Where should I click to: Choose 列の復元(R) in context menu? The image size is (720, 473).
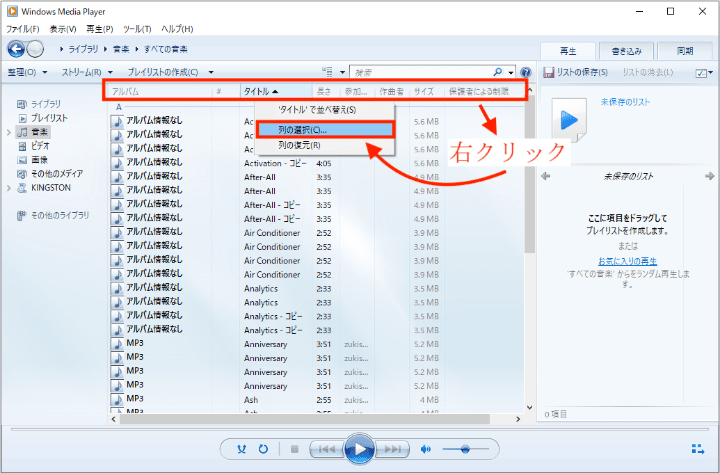(x=324, y=145)
